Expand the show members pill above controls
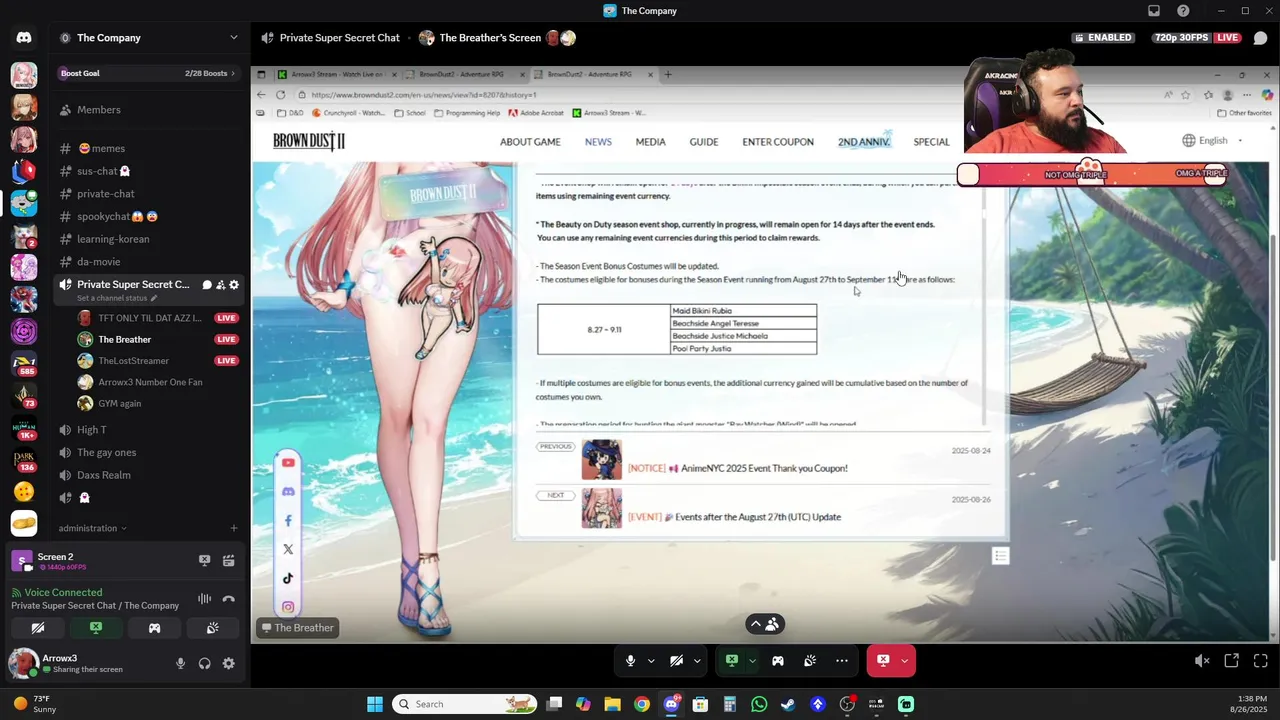 (x=765, y=625)
